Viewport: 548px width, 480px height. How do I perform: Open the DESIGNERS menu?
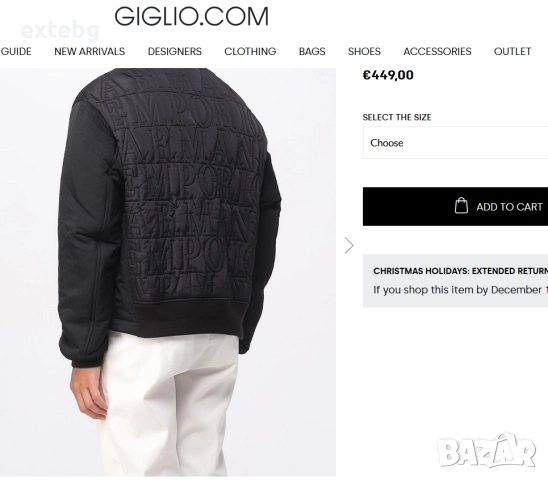[175, 51]
